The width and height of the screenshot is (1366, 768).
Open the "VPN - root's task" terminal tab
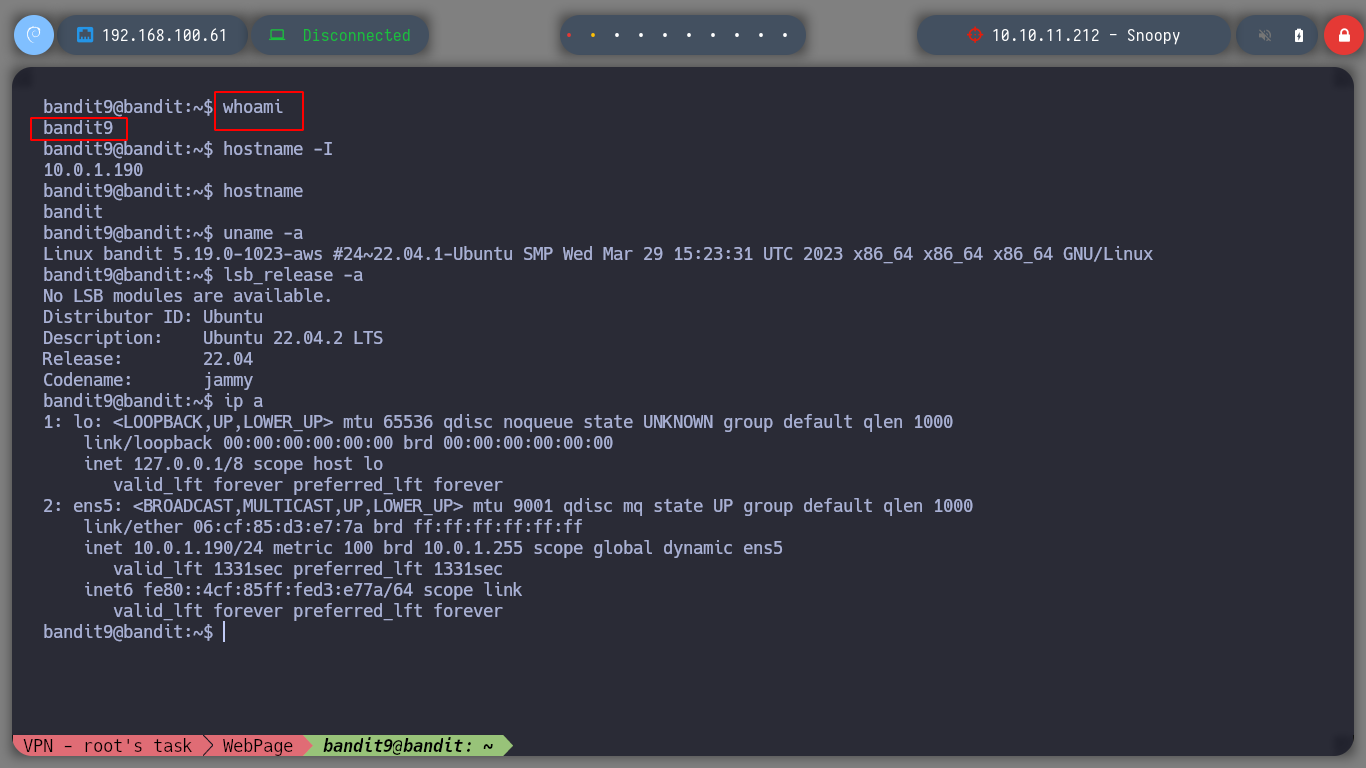point(107,745)
